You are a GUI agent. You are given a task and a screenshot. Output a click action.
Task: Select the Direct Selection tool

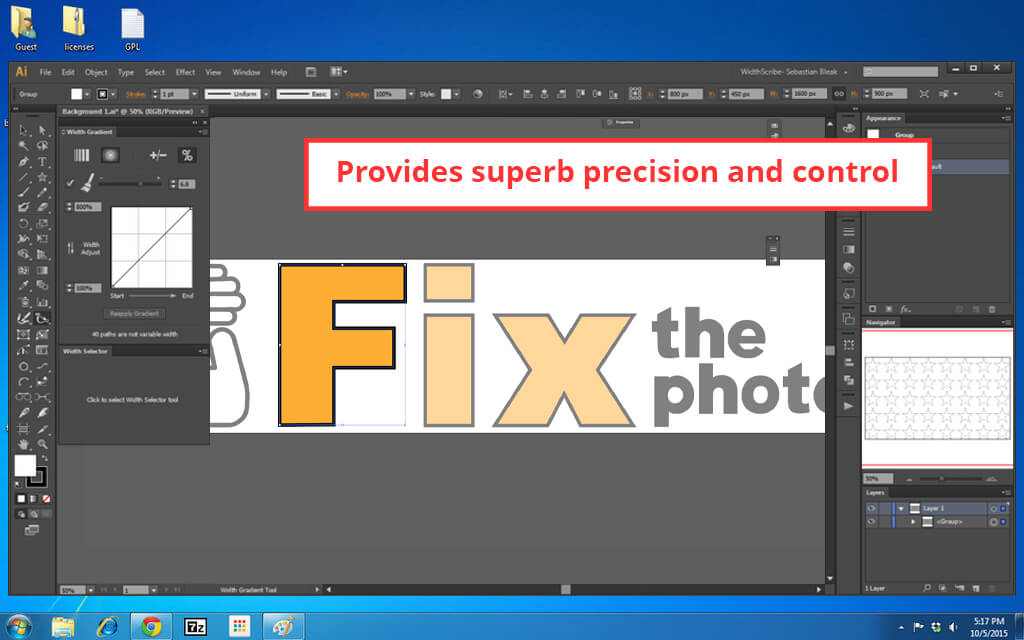[42, 130]
